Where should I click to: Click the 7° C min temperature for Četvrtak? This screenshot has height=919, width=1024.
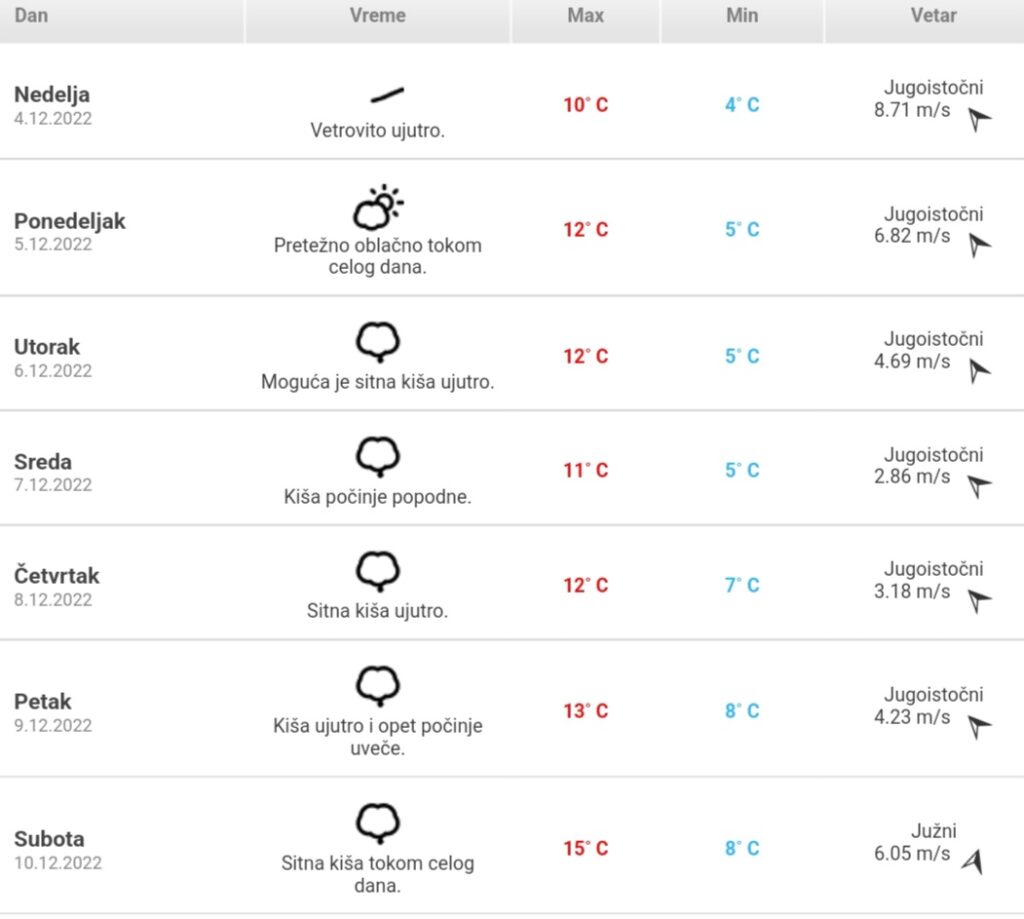[743, 585]
